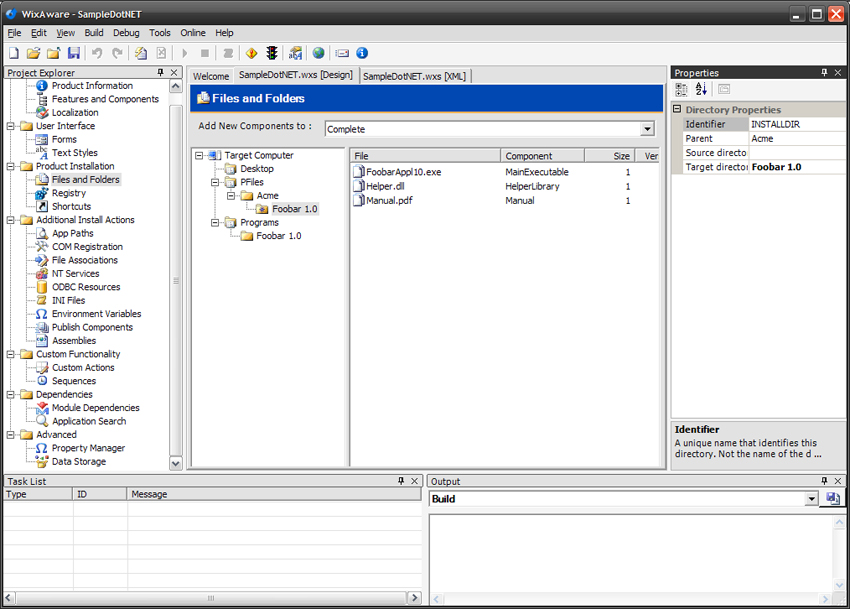Select Product Information in Project Explorer
Viewport: 850px width, 609px height.
point(92,86)
